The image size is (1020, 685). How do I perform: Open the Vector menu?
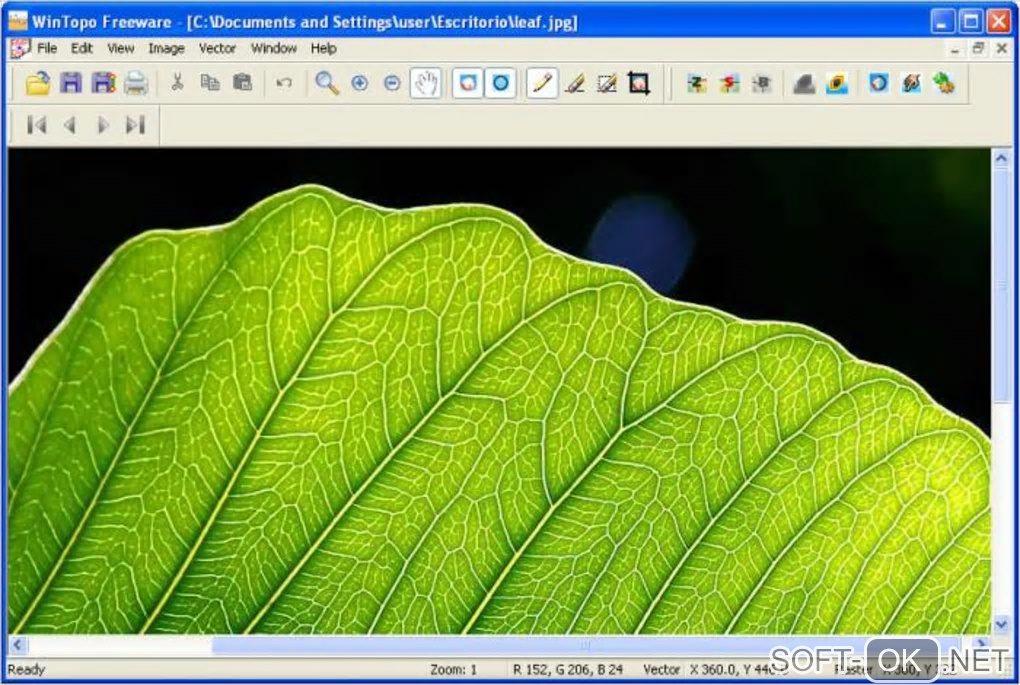[x=217, y=48]
